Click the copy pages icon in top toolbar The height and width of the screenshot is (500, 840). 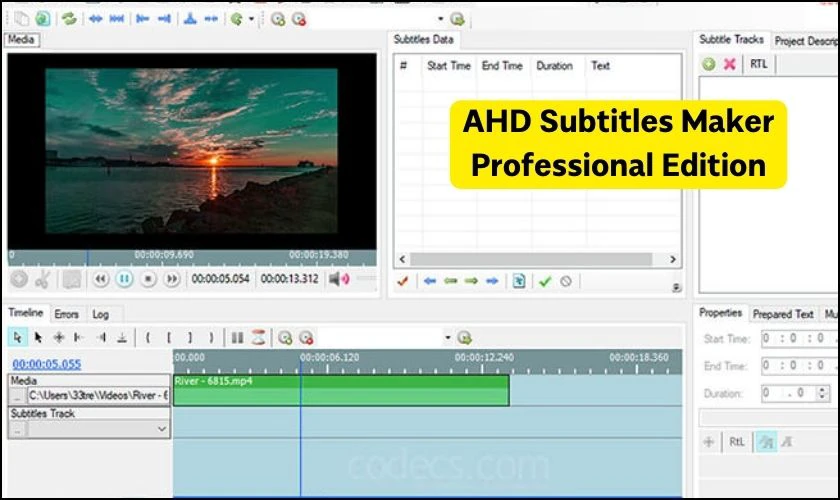click(21, 19)
